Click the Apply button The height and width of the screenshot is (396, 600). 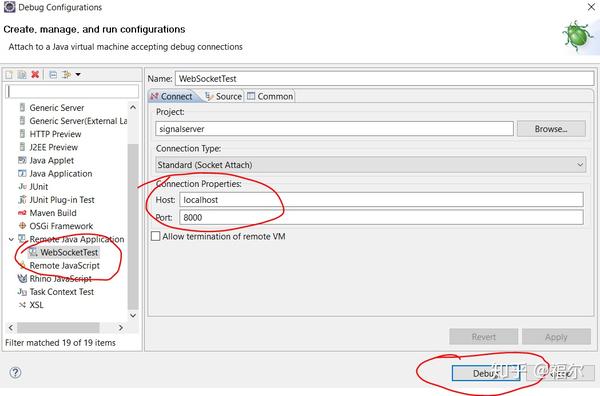click(x=556, y=337)
